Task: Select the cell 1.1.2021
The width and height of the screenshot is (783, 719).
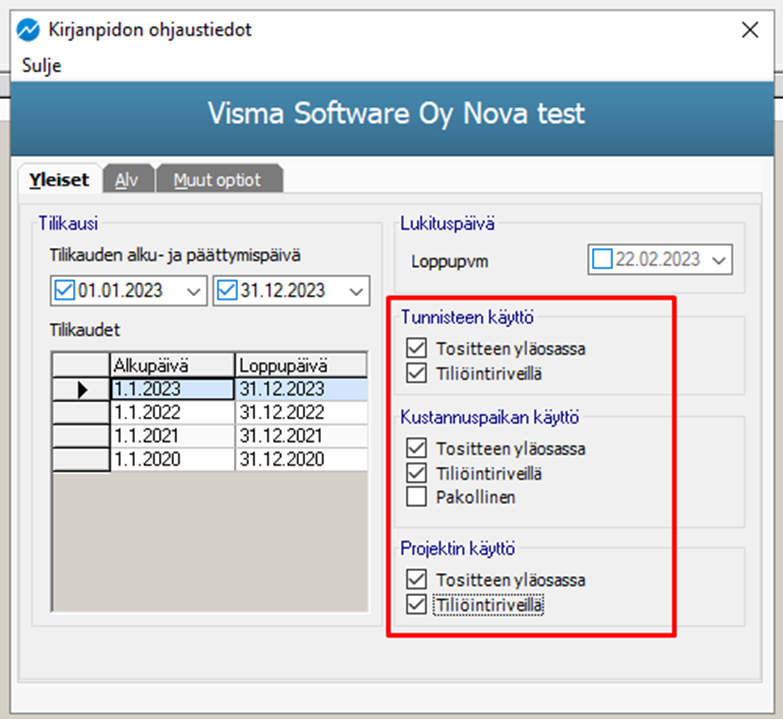Action: coord(172,436)
